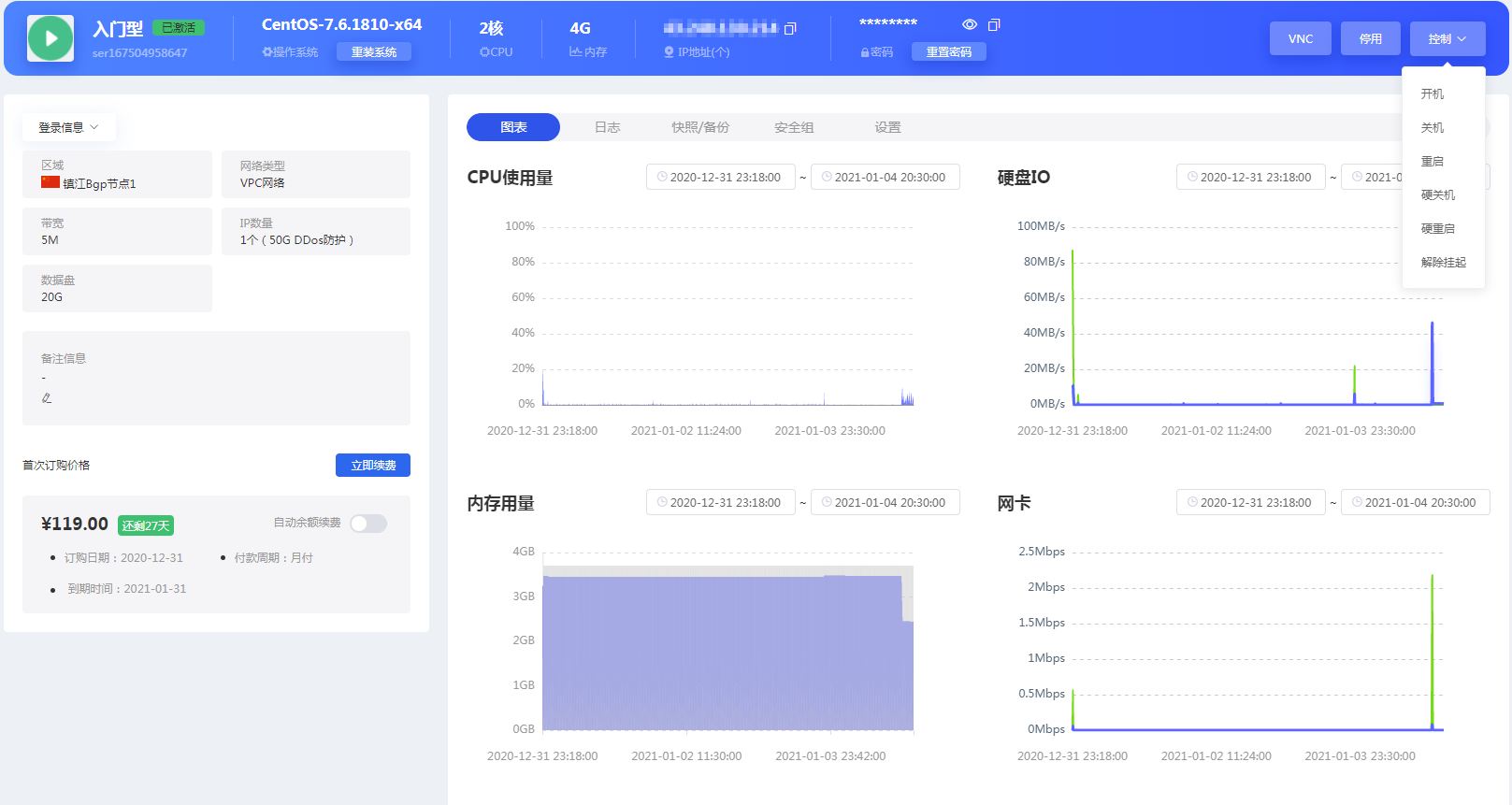Click the 网卡 start time input field

[x=1250, y=502]
